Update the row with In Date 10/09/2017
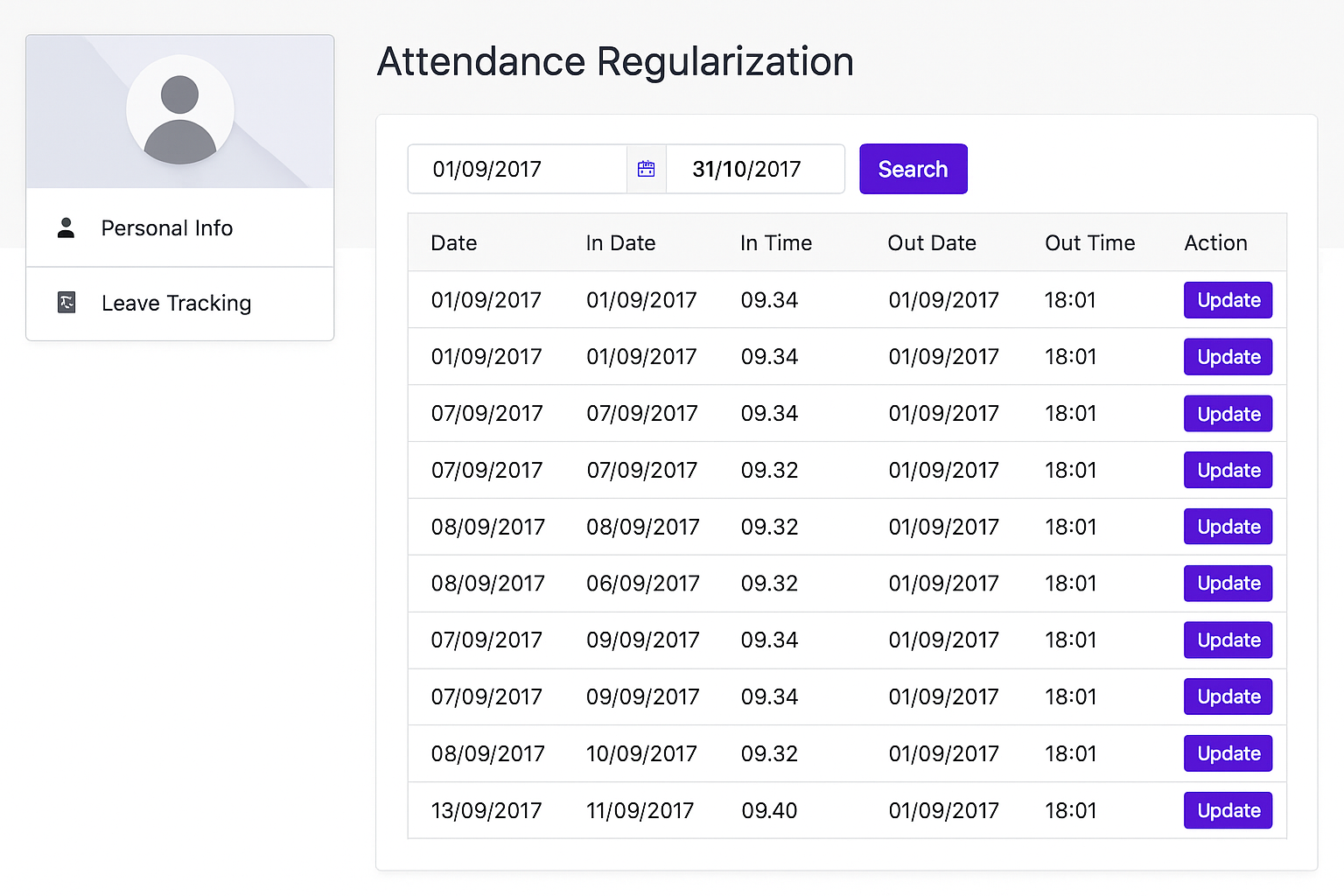This screenshot has height=896, width=1344. (x=1228, y=753)
